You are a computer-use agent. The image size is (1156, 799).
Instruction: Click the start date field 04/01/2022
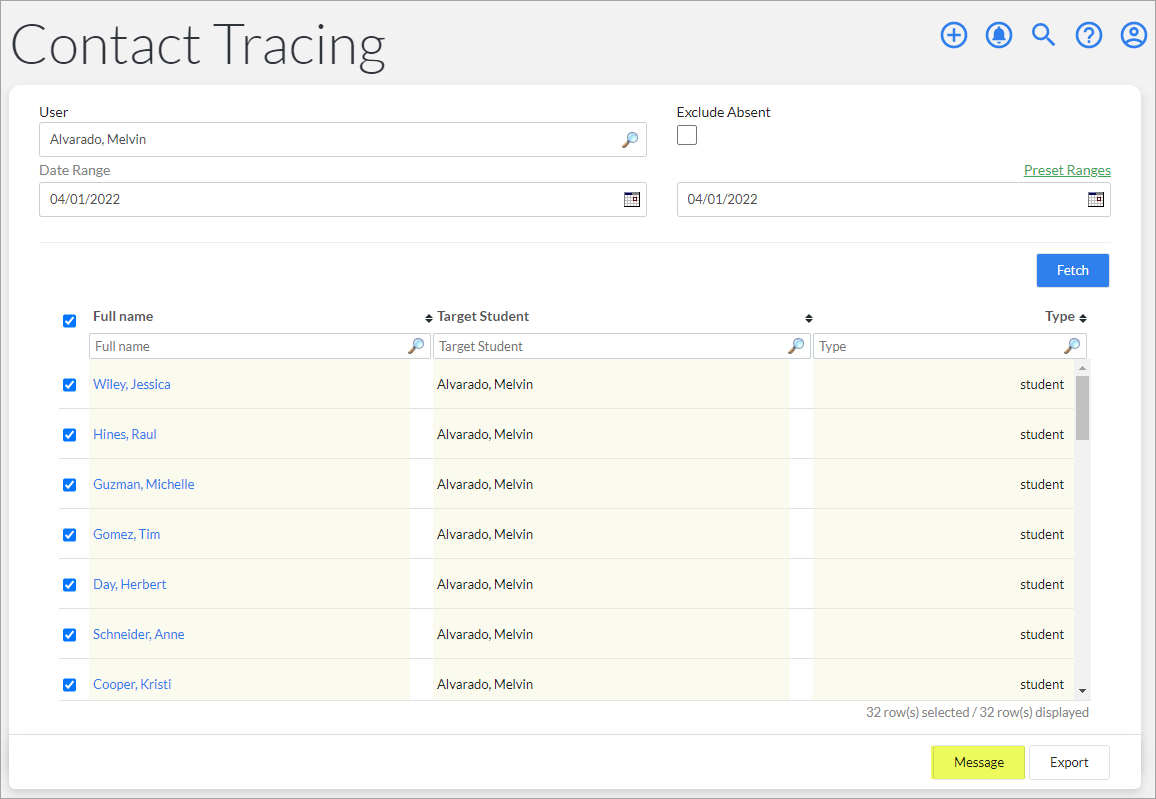tap(343, 199)
